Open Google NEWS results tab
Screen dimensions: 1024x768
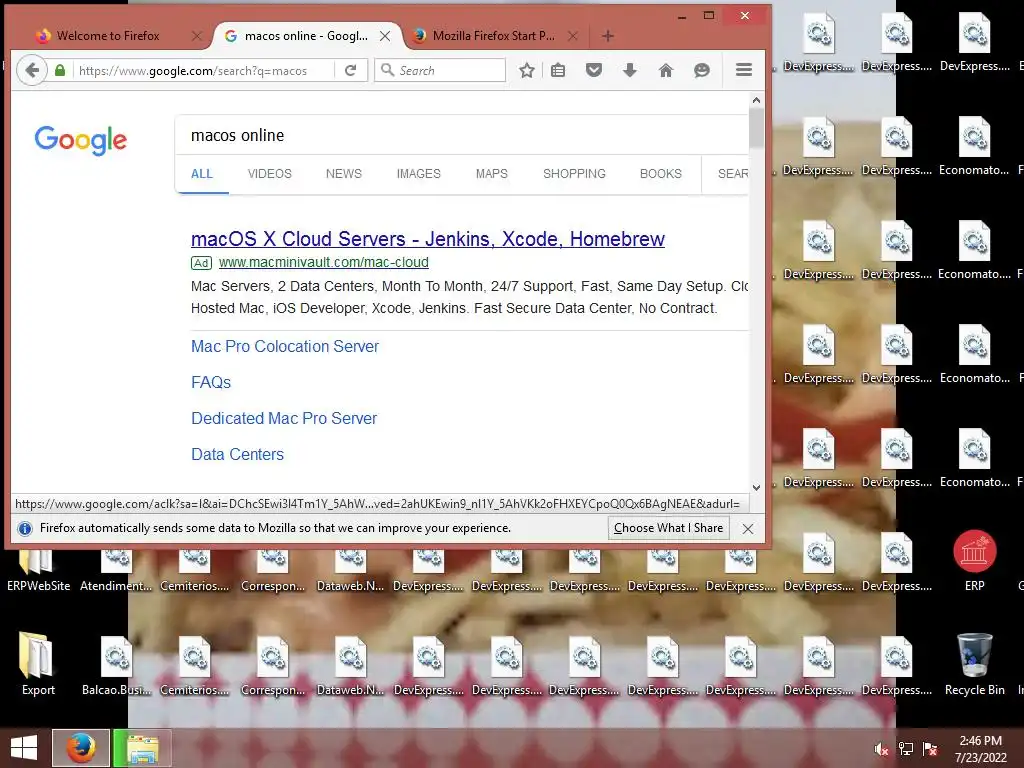[344, 174]
